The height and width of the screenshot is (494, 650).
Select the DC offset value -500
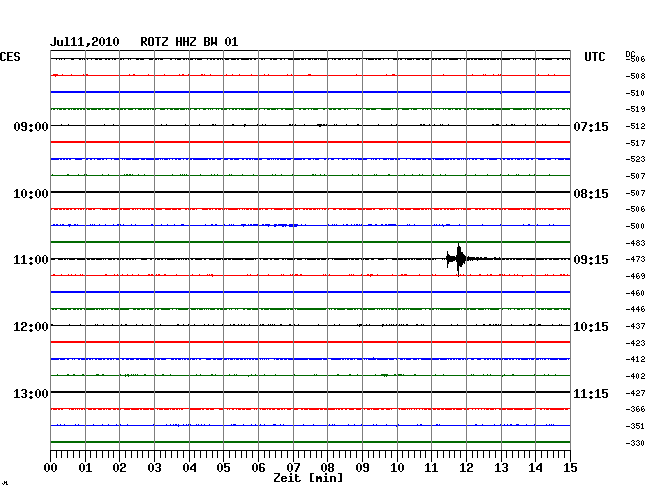[635, 226]
